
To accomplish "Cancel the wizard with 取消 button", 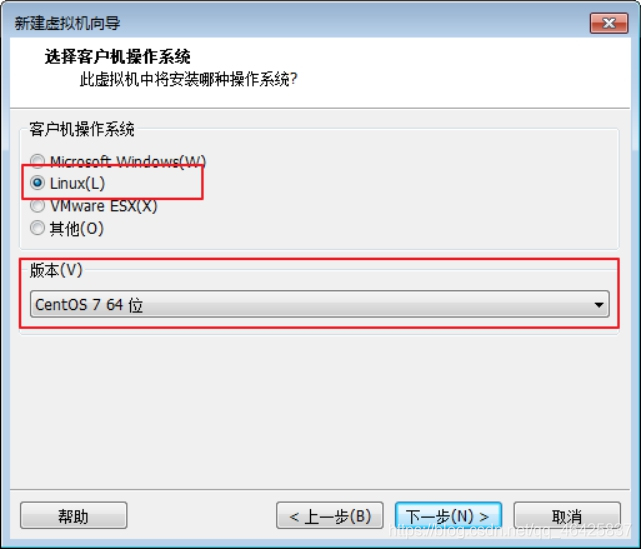I will pos(567,516).
